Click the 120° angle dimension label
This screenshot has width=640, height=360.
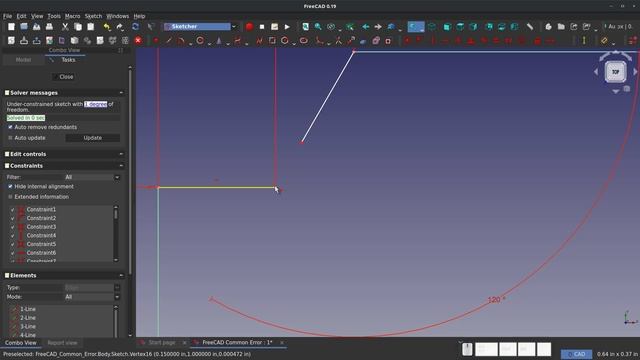(x=496, y=300)
